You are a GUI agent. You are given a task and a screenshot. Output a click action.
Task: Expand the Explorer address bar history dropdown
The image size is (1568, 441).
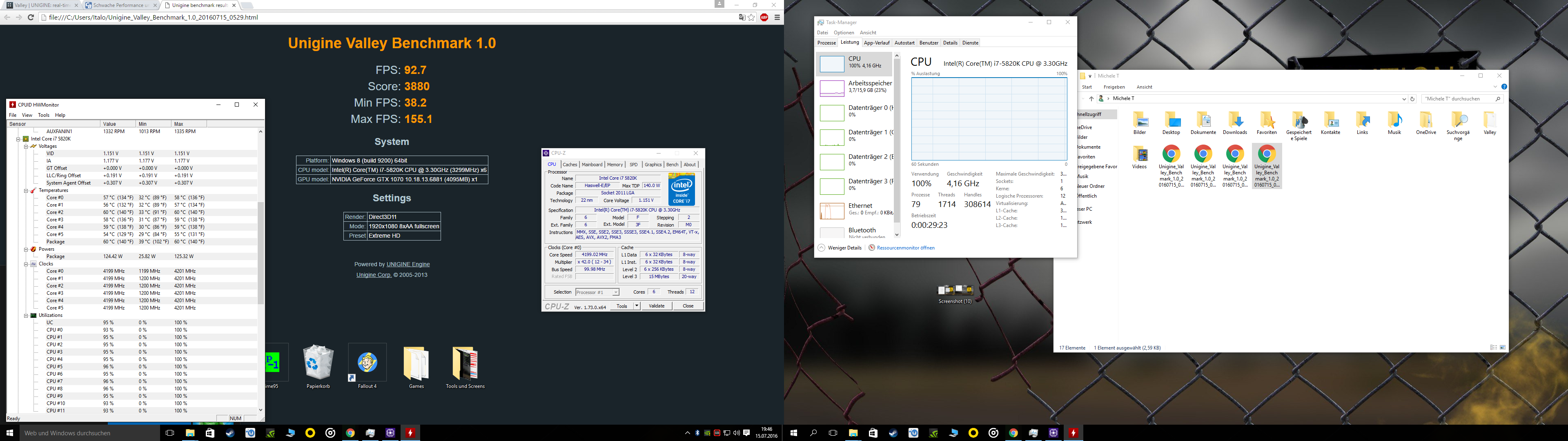(x=1404, y=99)
